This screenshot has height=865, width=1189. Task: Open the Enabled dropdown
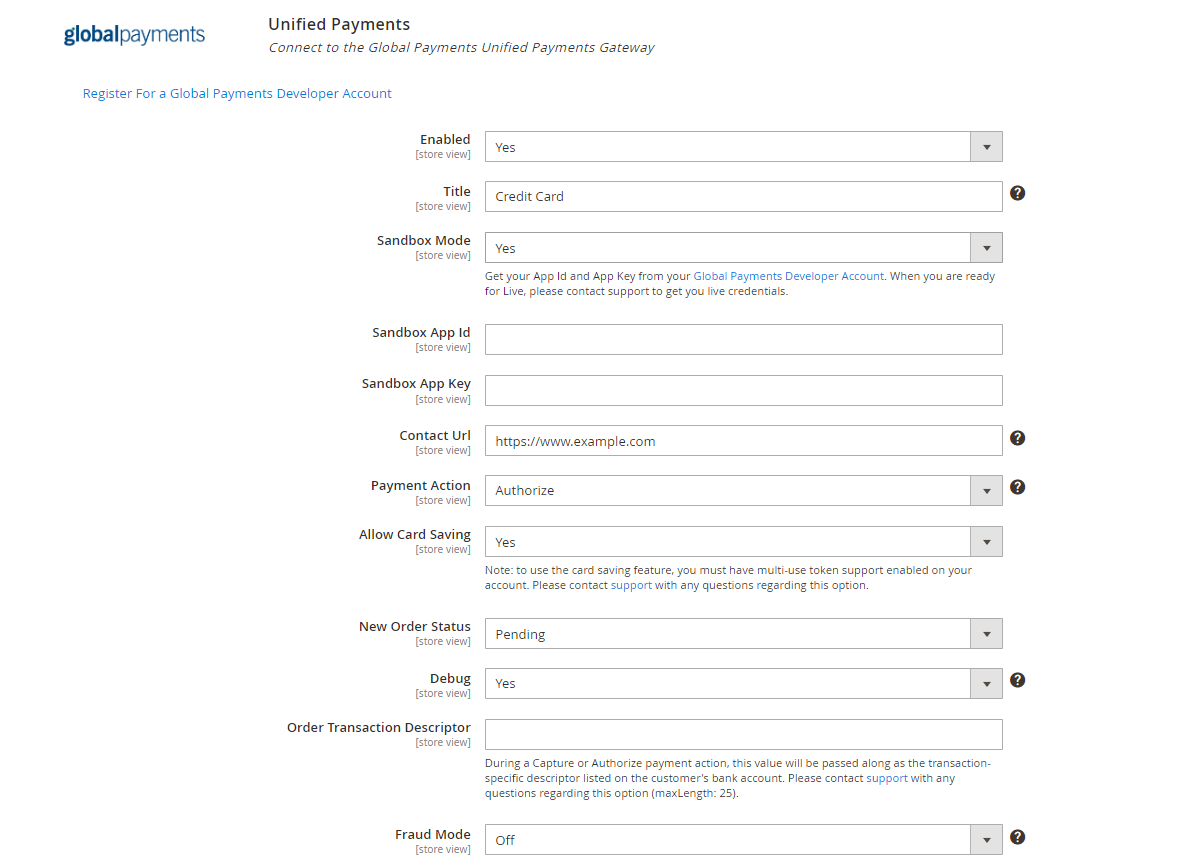pyautogui.click(x=986, y=146)
